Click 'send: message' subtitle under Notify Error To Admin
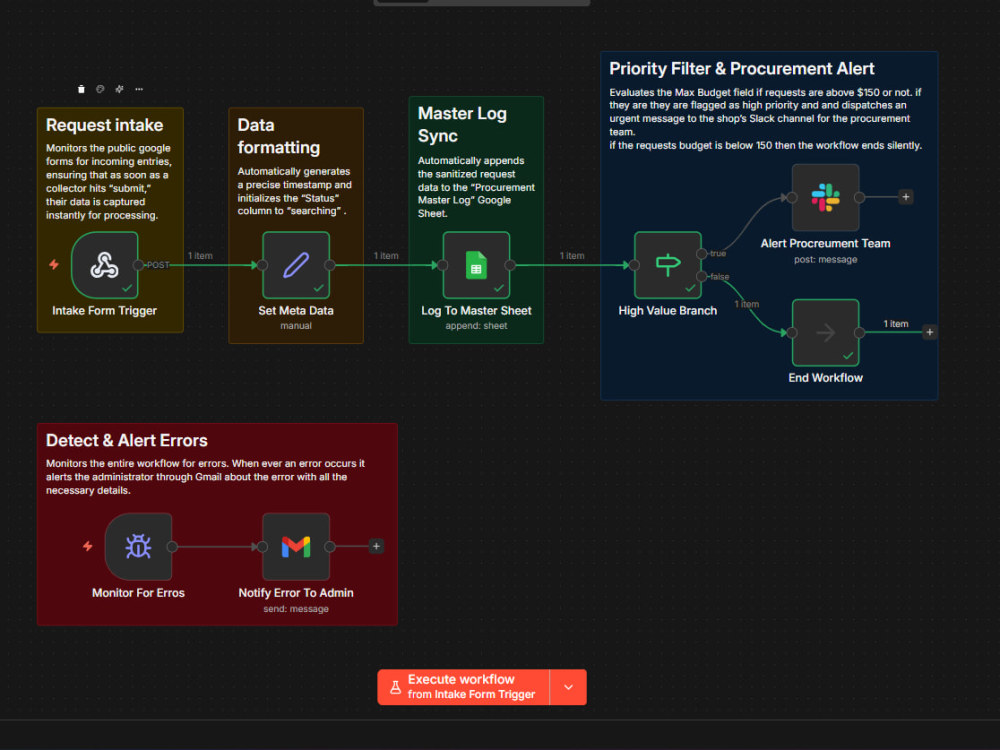 pos(296,609)
